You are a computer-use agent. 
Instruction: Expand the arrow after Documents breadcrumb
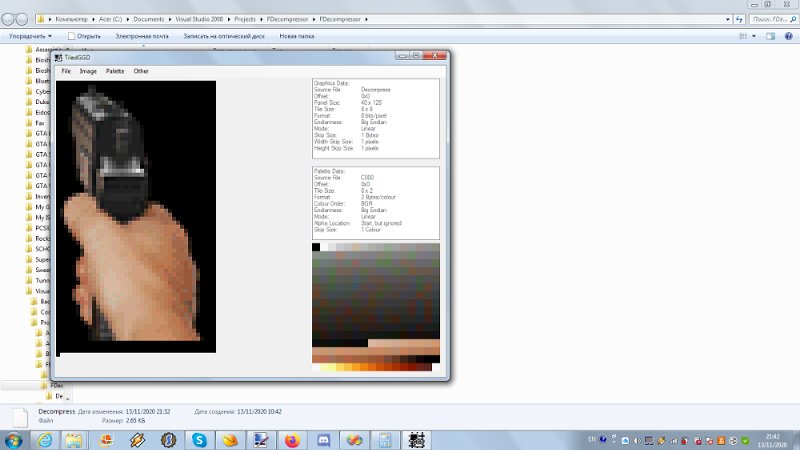169,19
